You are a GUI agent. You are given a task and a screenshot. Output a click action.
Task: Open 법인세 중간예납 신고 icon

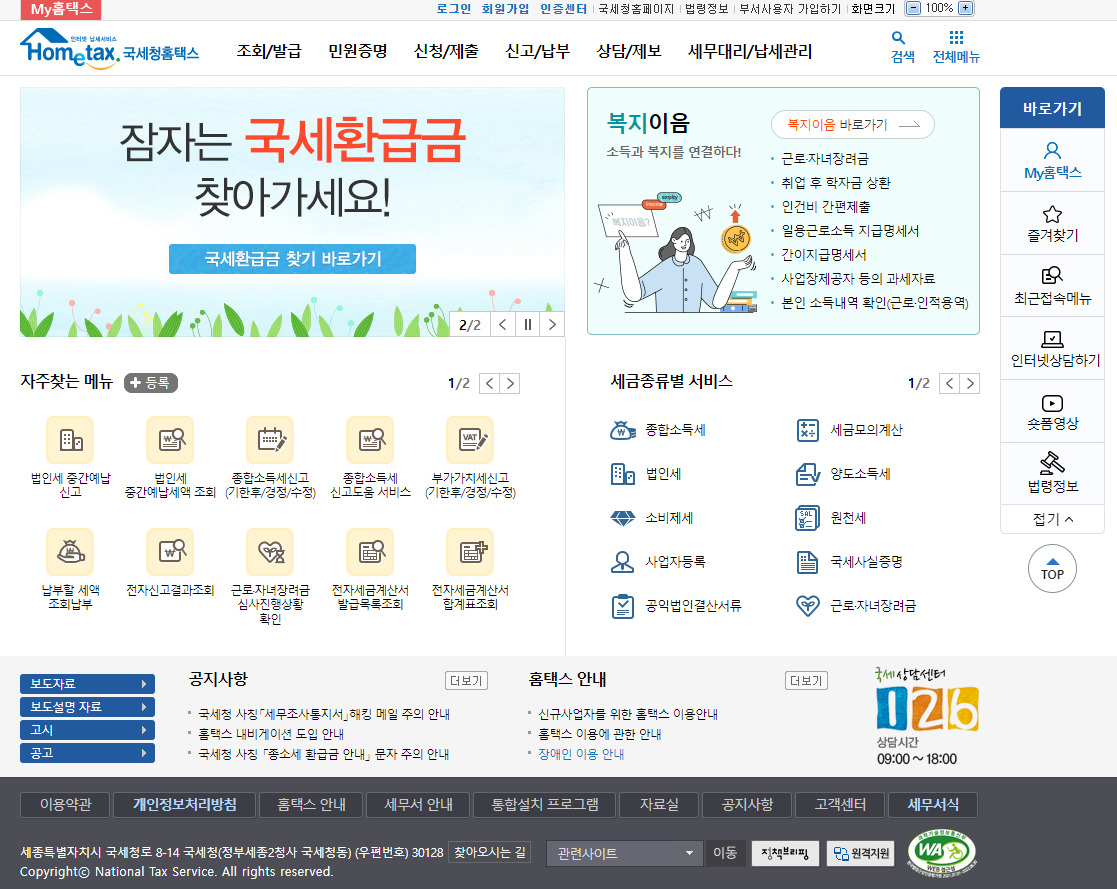(x=71, y=440)
